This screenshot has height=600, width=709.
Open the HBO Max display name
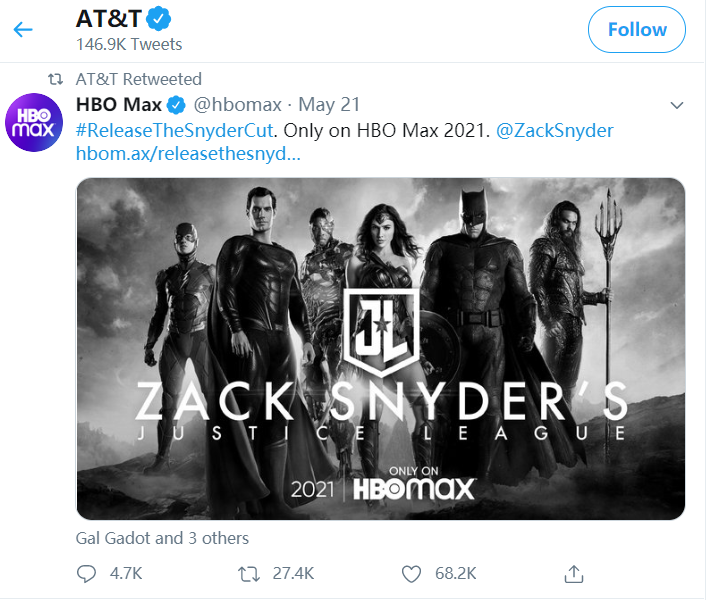[x=119, y=105]
